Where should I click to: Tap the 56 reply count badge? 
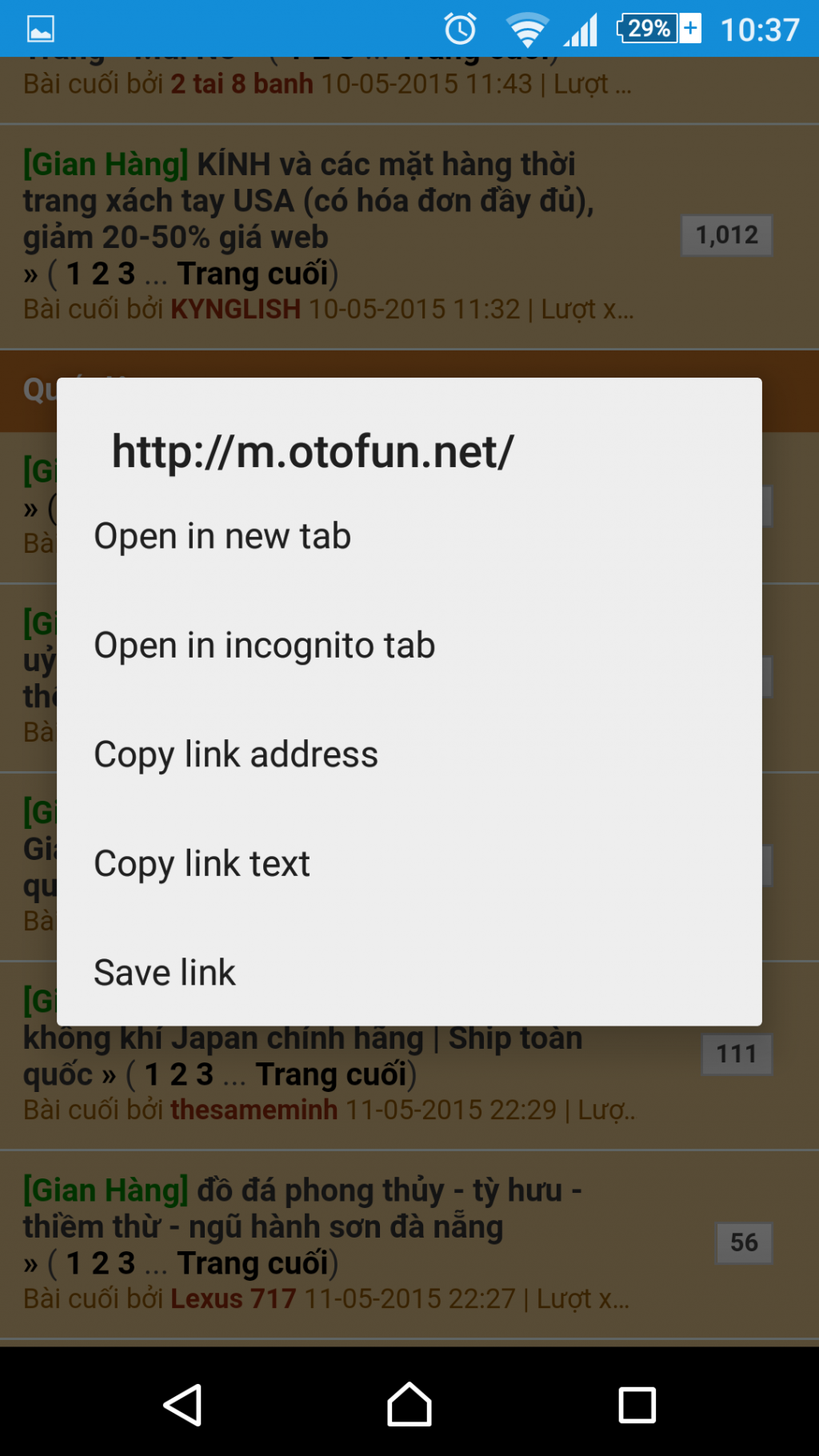pyautogui.click(x=744, y=1242)
